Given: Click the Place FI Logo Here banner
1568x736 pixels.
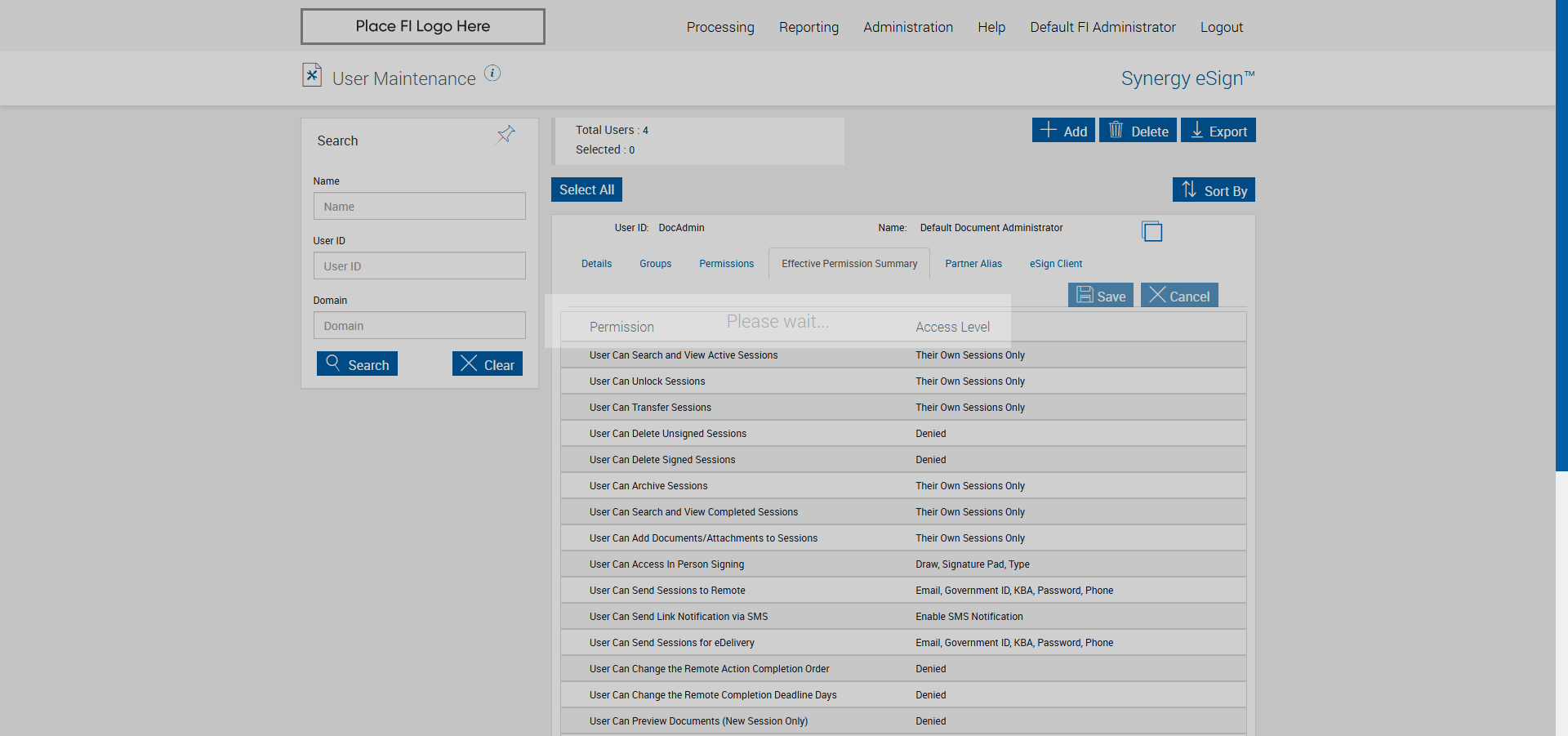Looking at the screenshot, I should click(x=423, y=26).
